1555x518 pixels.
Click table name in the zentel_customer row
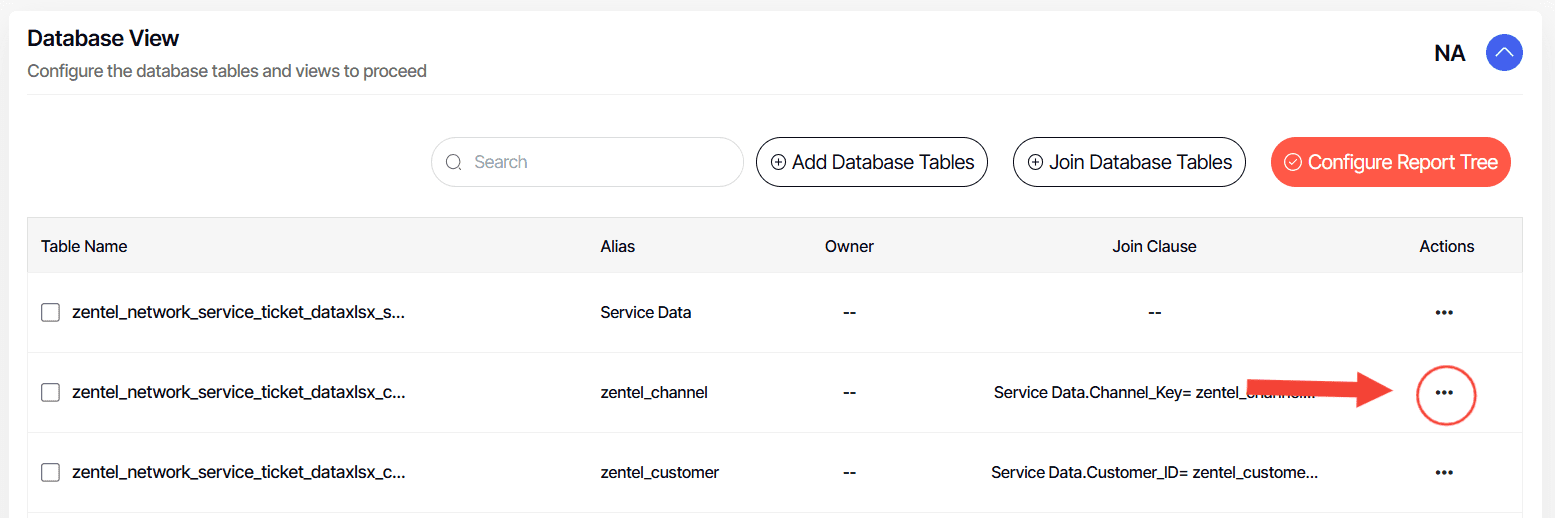coord(239,472)
